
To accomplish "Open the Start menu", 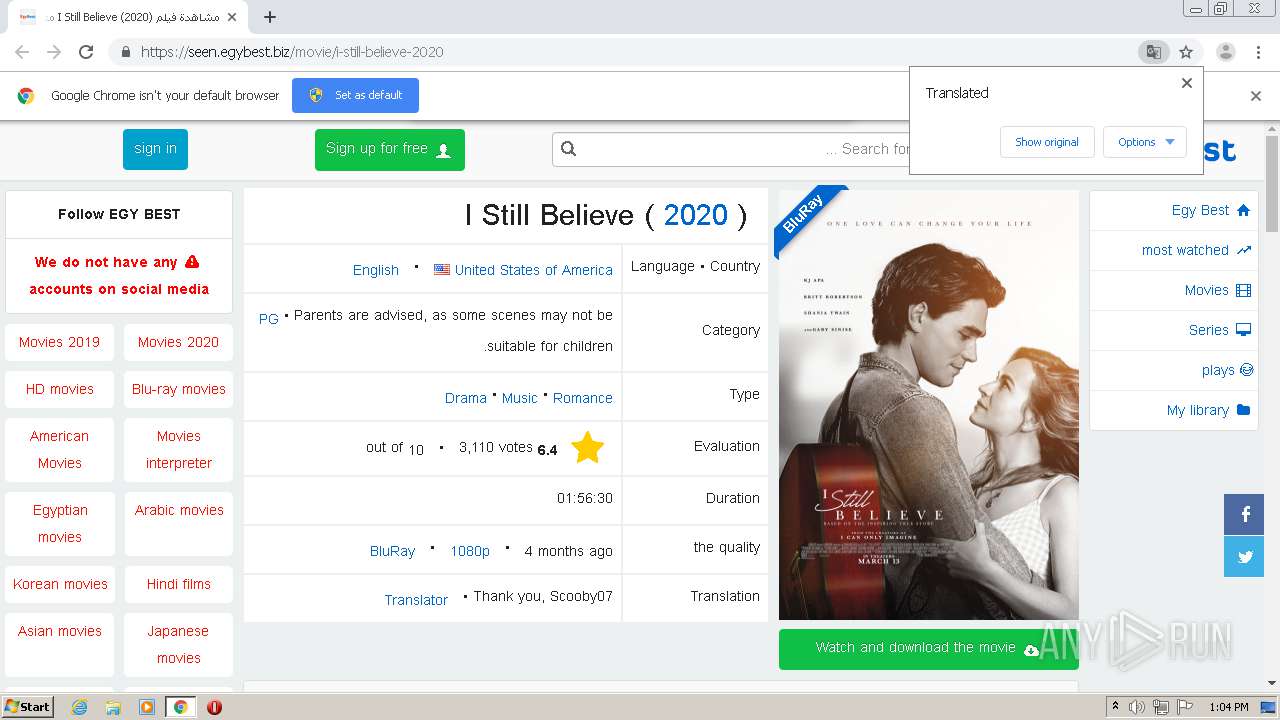I will tap(28, 707).
